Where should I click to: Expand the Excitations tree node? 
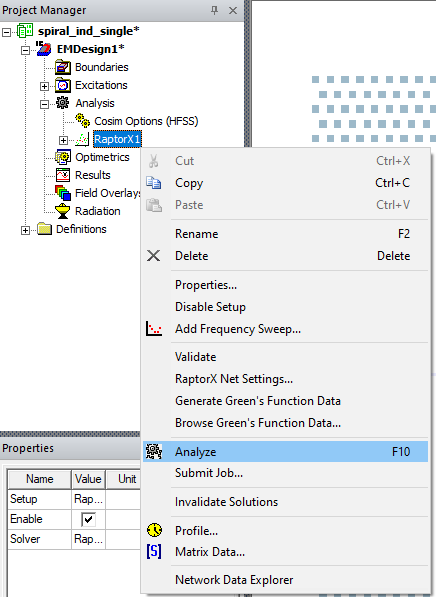(x=44, y=86)
